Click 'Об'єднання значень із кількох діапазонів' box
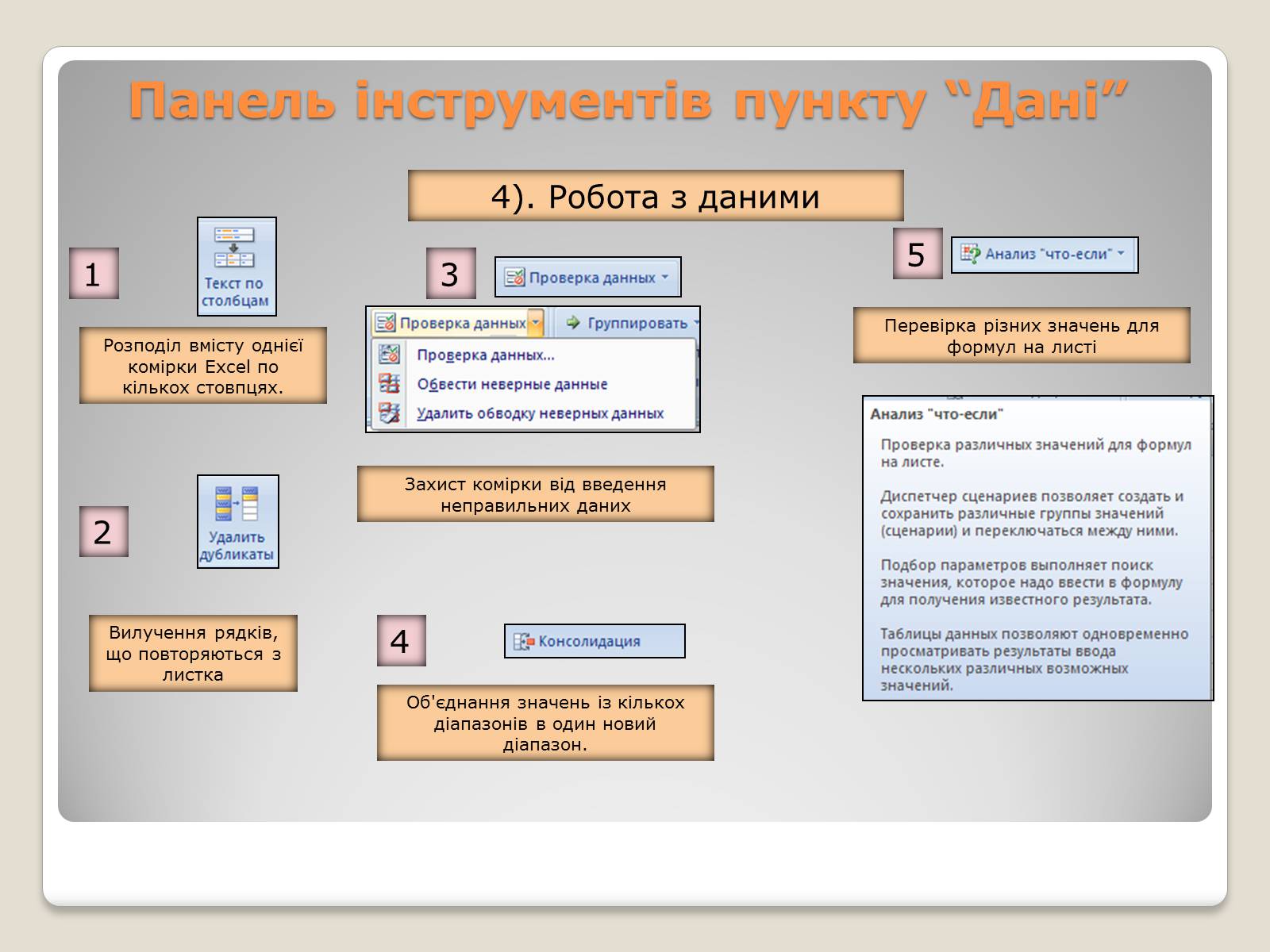Image resolution: width=1270 pixels, height=952 pixels. (x=545, y=723)
